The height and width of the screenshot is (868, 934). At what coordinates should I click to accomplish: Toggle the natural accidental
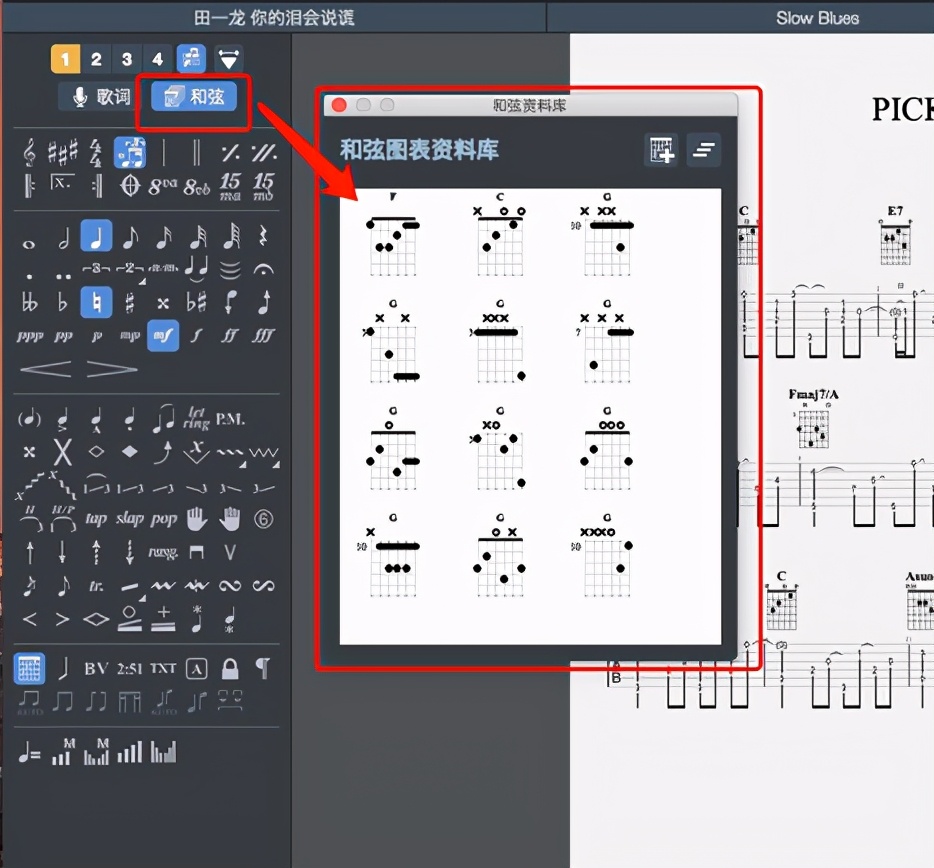tap(96, 302)
